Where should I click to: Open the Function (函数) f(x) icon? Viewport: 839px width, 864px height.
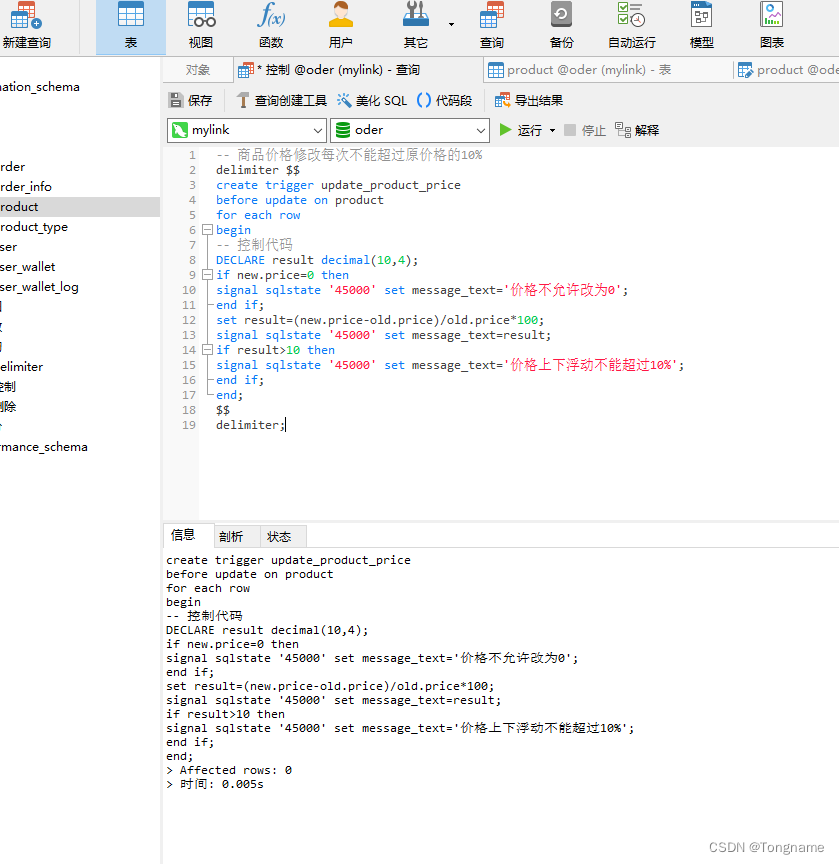tap(270, 26)
